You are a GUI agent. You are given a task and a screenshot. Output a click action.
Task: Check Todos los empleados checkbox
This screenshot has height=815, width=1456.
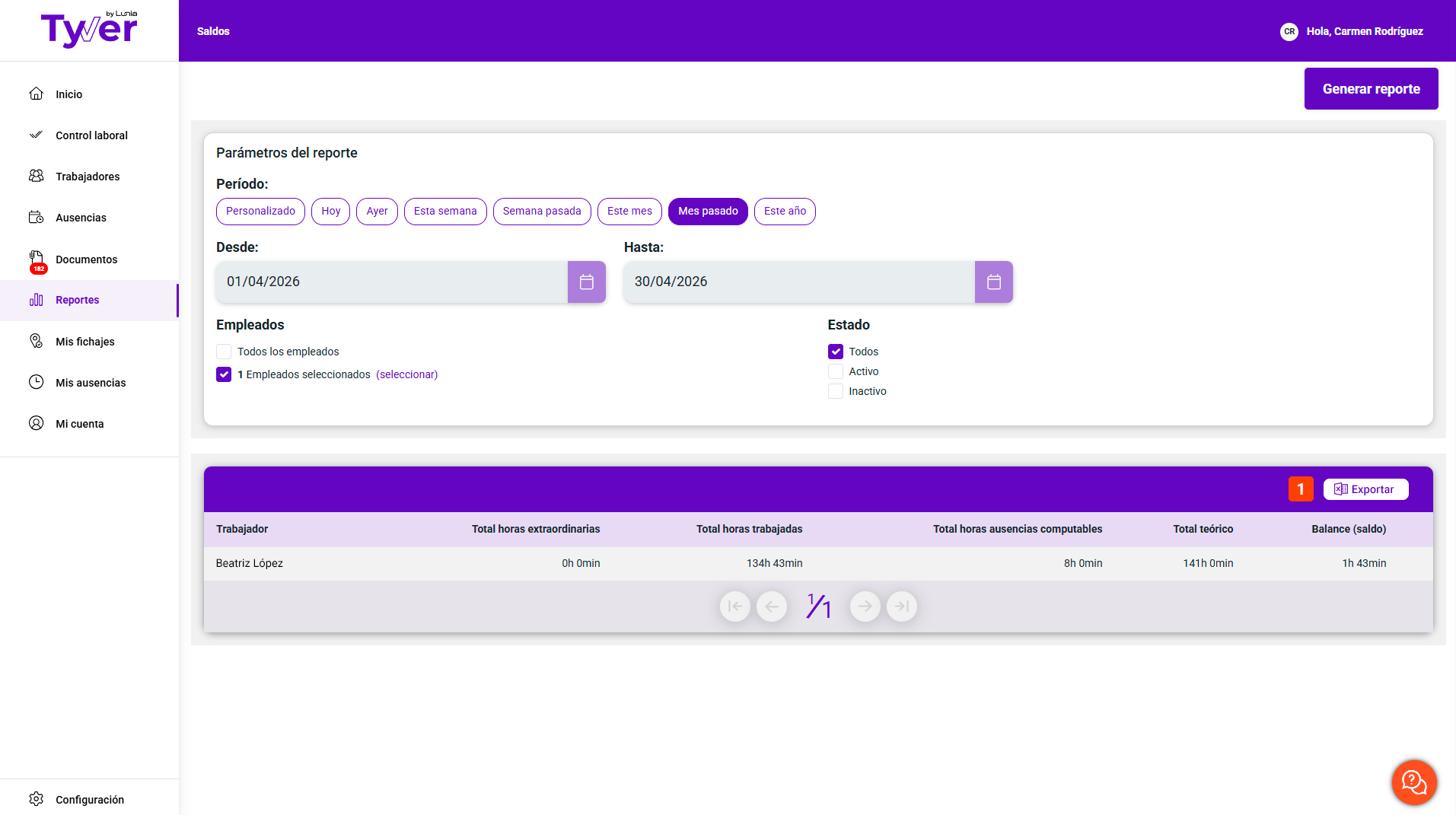(x=224, y=352)
